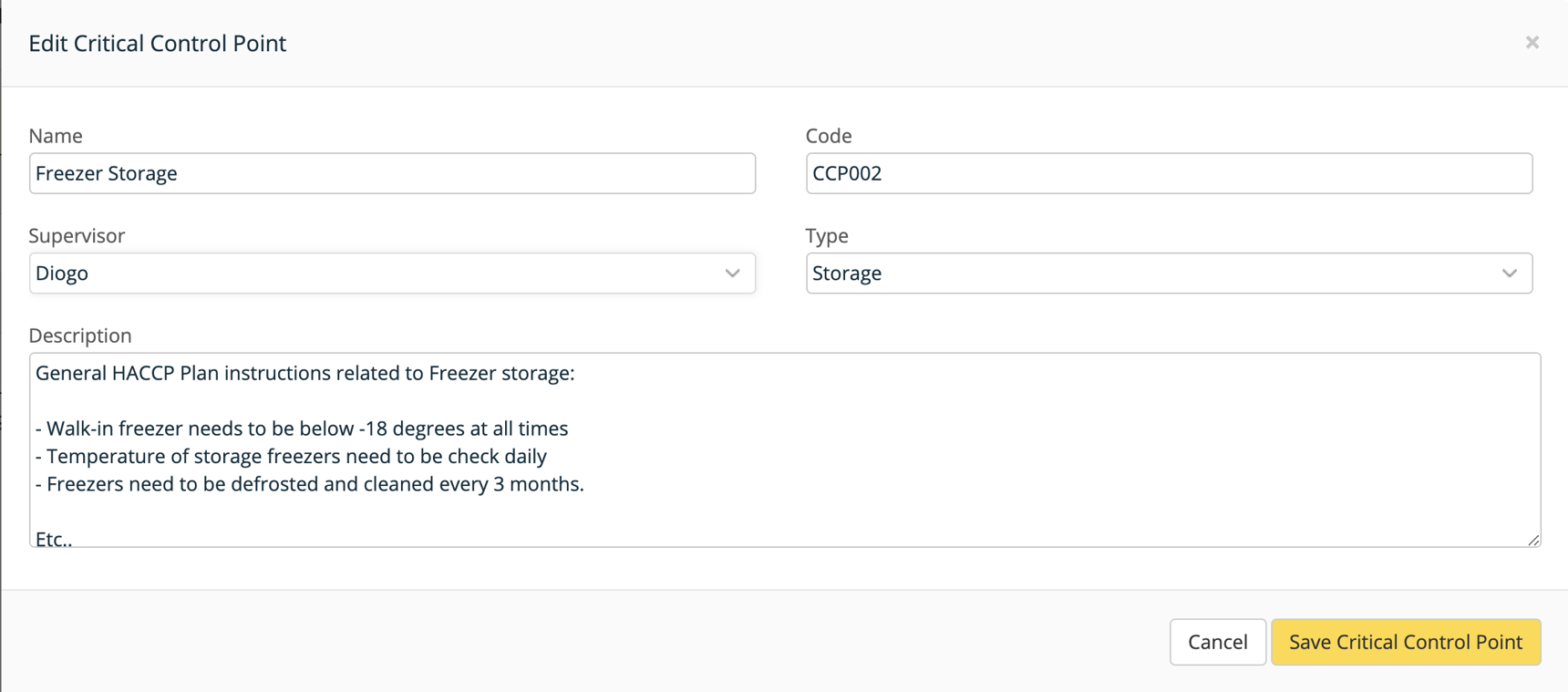Click the Supervisor field label
The height and width of the screenshot is (692, 1568).
pyautogui.click(x=77, y=236)
